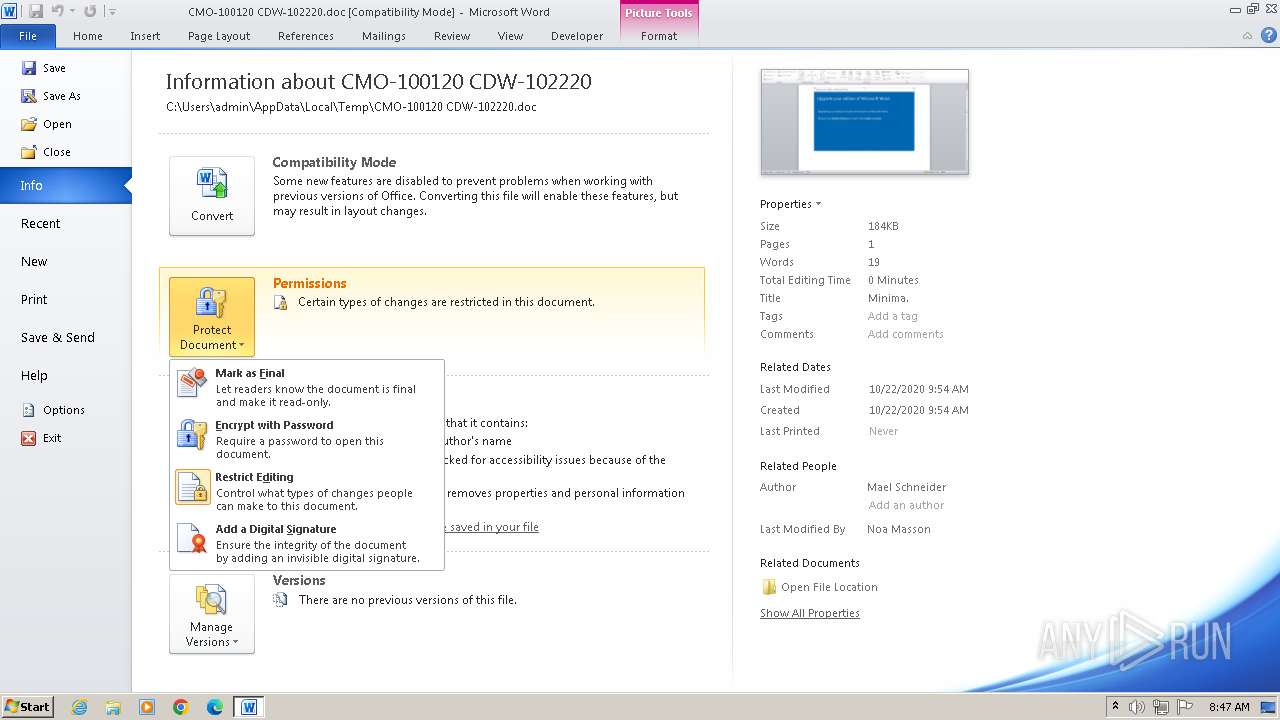Open Windows Media Player from the taskbar

click(147, 707)
